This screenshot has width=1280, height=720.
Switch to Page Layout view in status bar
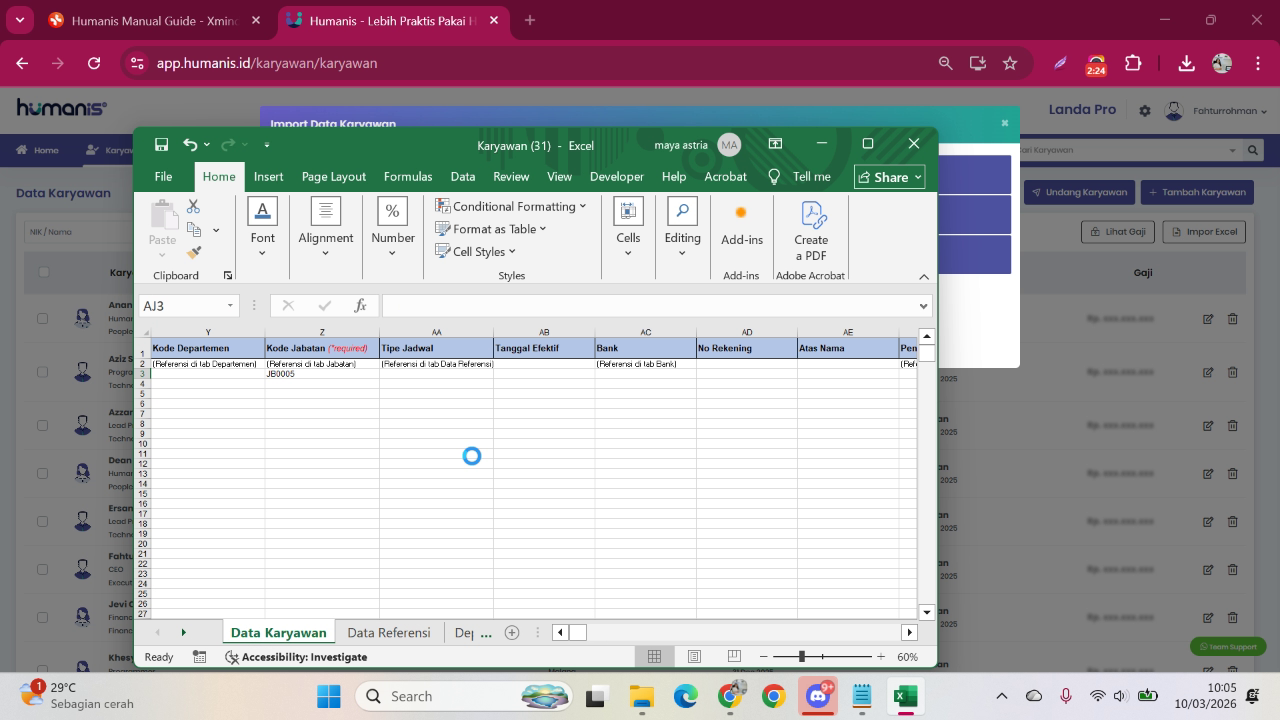tap(694, 656)
